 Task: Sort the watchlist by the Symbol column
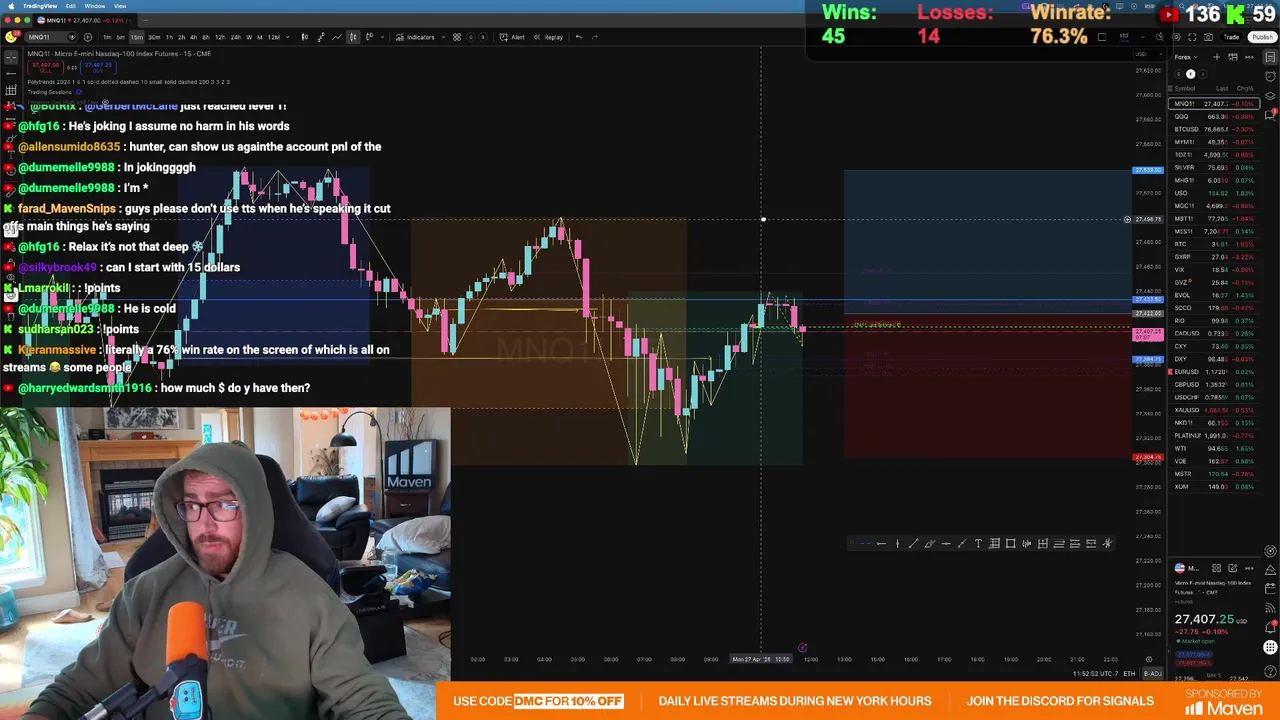(x=1184, y=89)
